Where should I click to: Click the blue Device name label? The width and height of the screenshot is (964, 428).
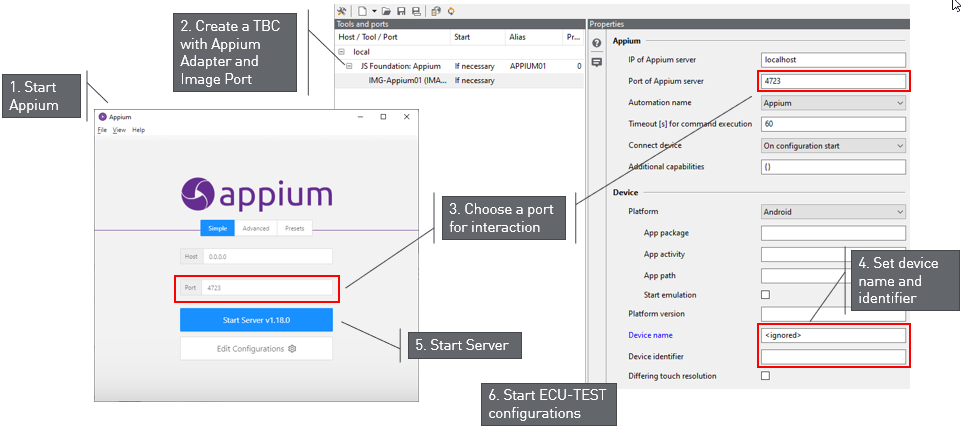click(650, 335)
